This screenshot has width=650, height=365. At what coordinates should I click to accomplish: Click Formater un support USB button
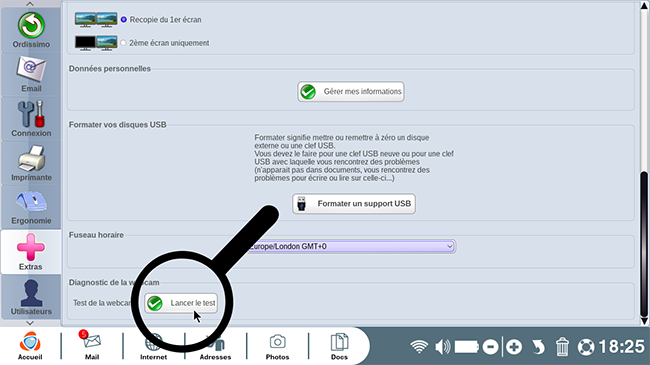[354, 204]
